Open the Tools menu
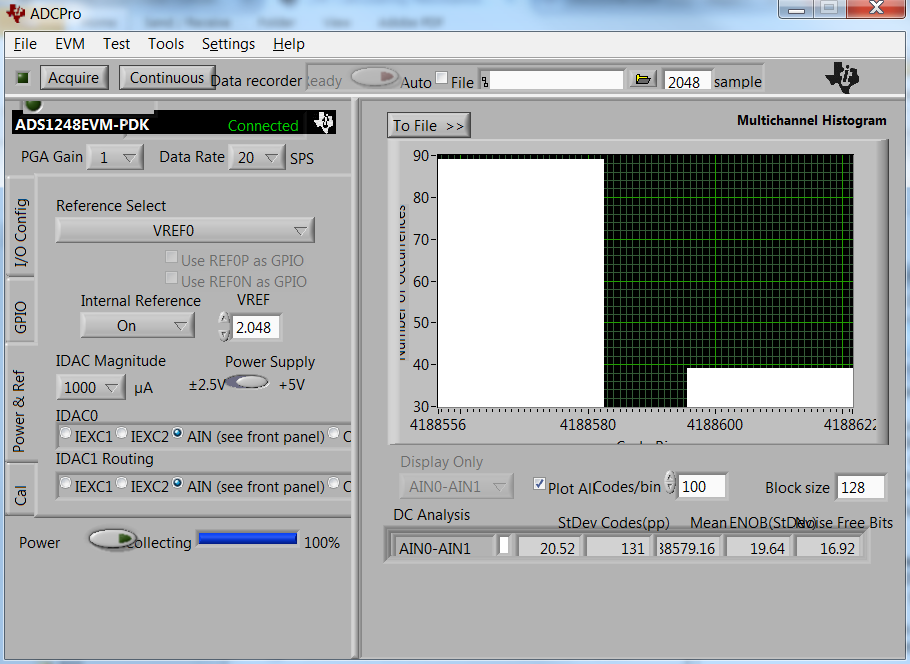Image resolution: width=910 pixels, height=664 pixels. pyautogui.click(x=166, y=44)
